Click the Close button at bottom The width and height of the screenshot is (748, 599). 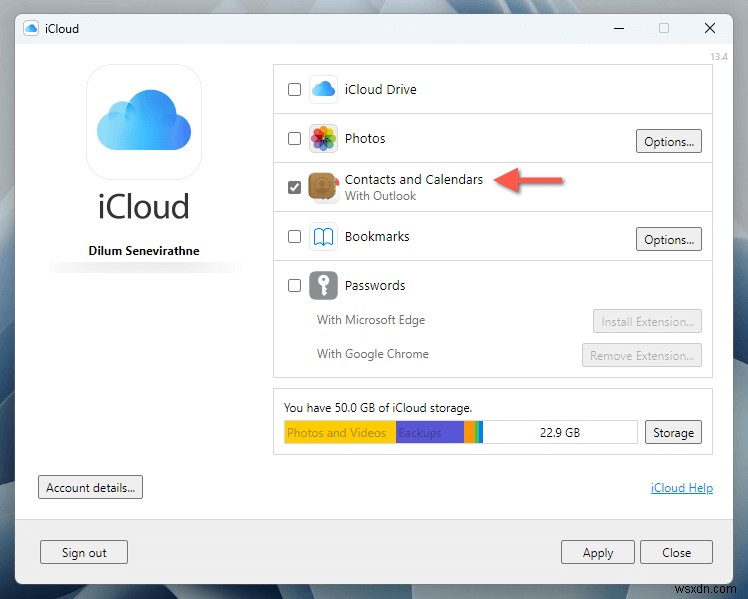676,552
